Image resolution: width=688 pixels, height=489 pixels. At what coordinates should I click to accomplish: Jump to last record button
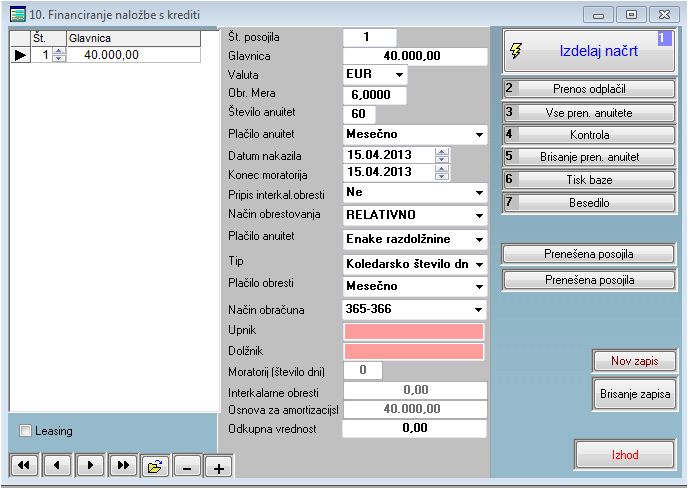(x=124, y=465)
